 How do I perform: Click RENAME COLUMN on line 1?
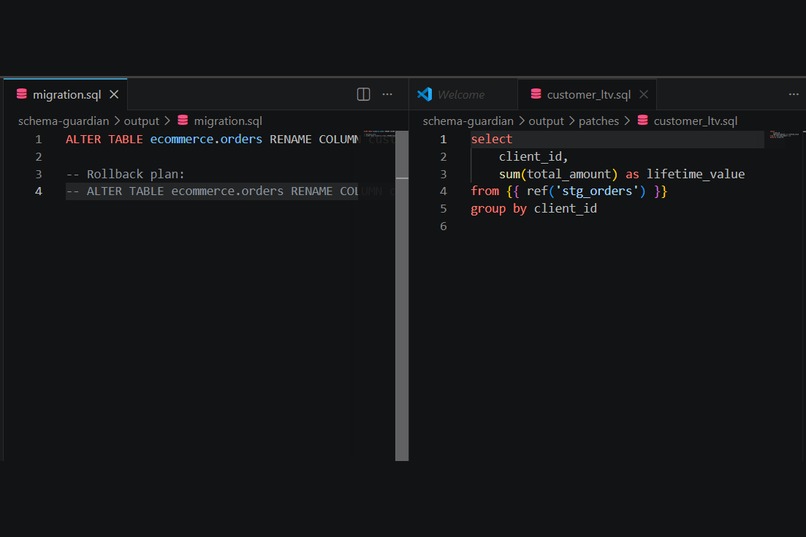tap(315, 139)
